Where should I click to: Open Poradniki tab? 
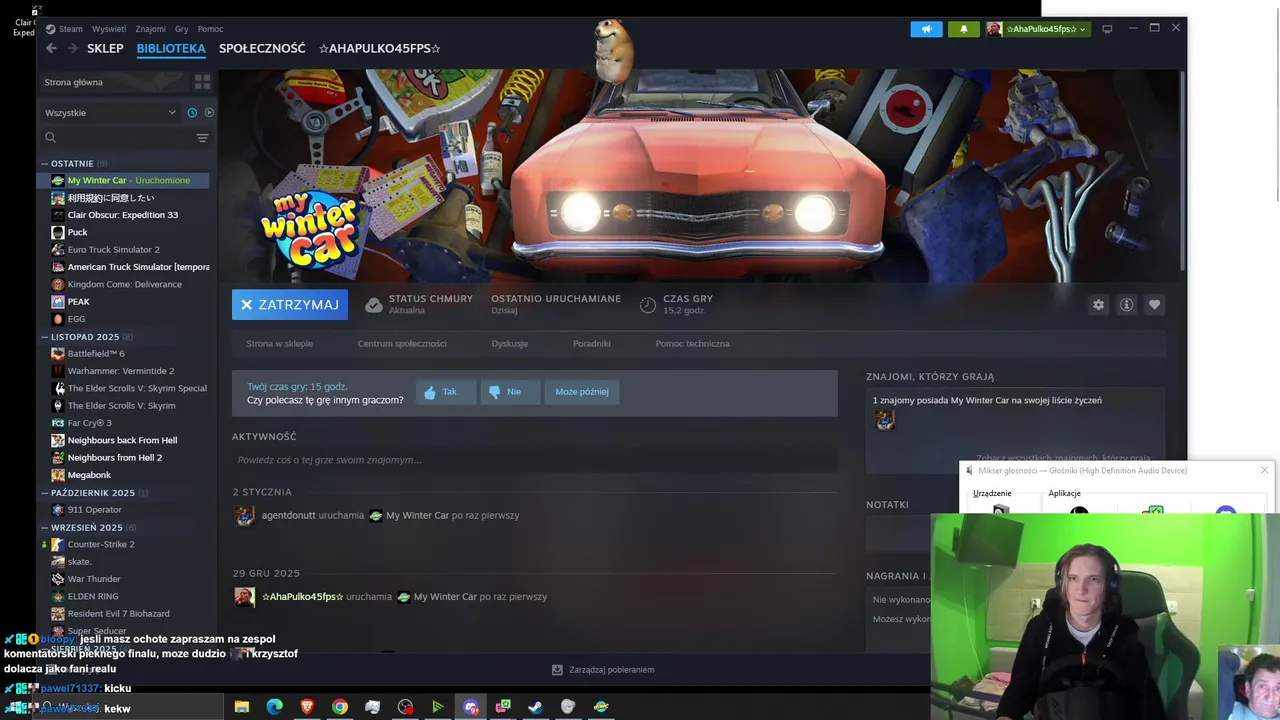(592, 343)
